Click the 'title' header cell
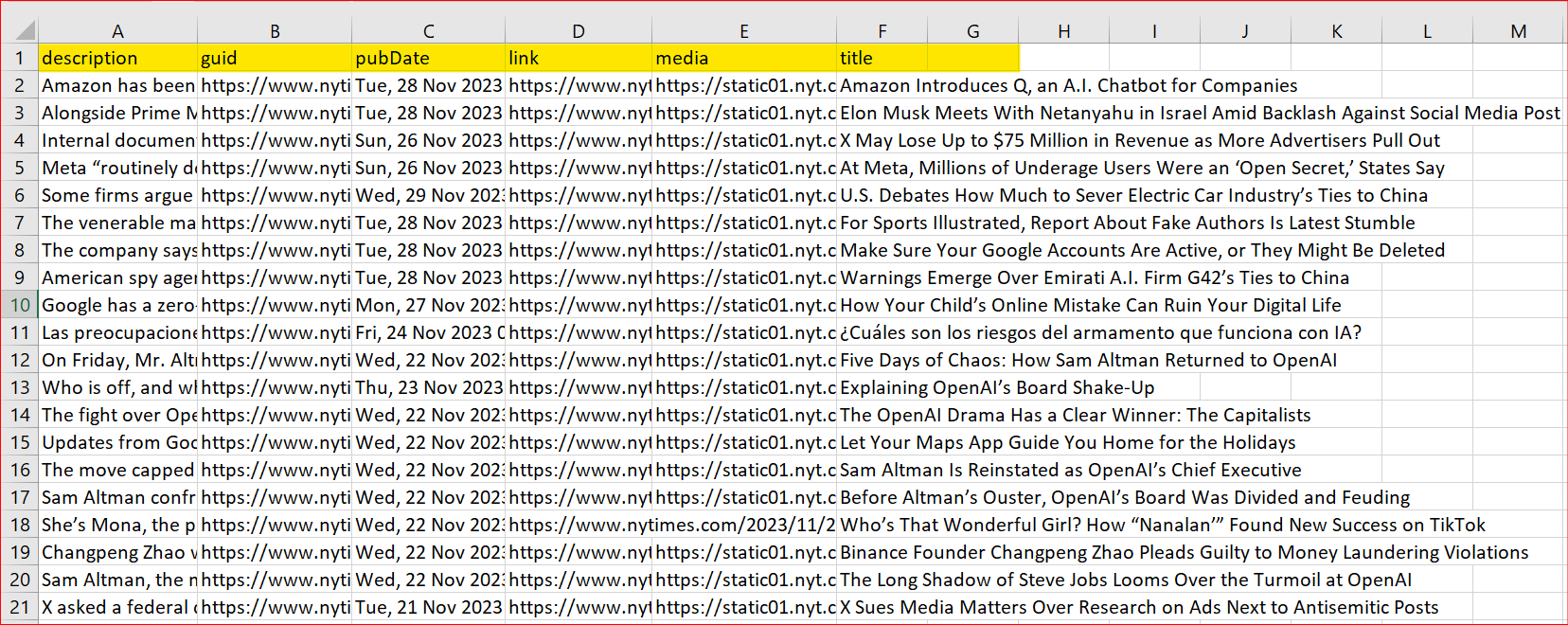Image resolution: width=1568 pixels, height=625 pixels. [882, 58]
